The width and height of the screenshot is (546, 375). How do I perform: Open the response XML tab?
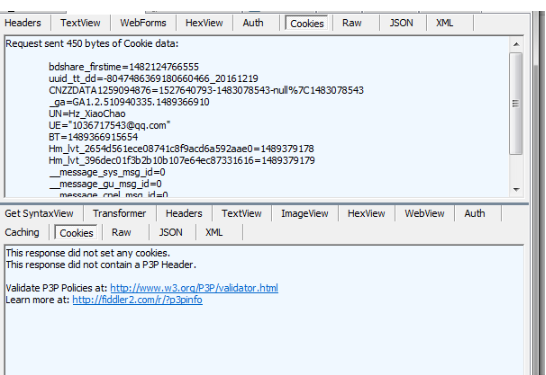point(214,232)
